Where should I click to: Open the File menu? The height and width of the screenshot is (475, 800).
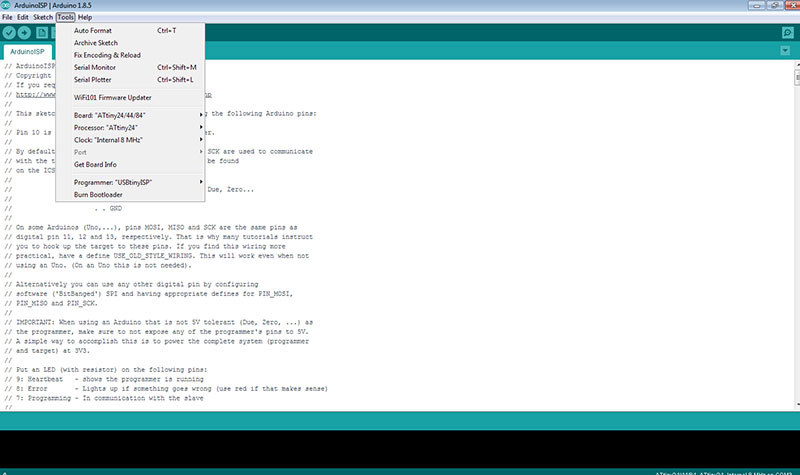tap(7, 17)
